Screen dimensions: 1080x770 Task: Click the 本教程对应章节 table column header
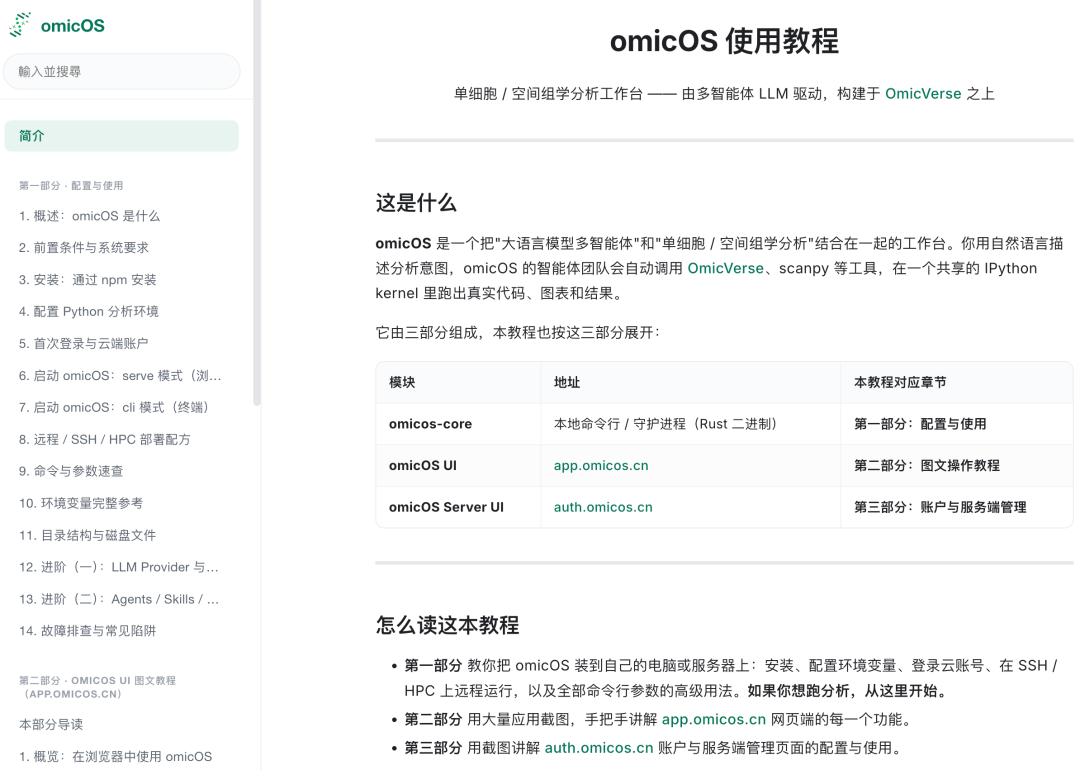pos(957,382)
